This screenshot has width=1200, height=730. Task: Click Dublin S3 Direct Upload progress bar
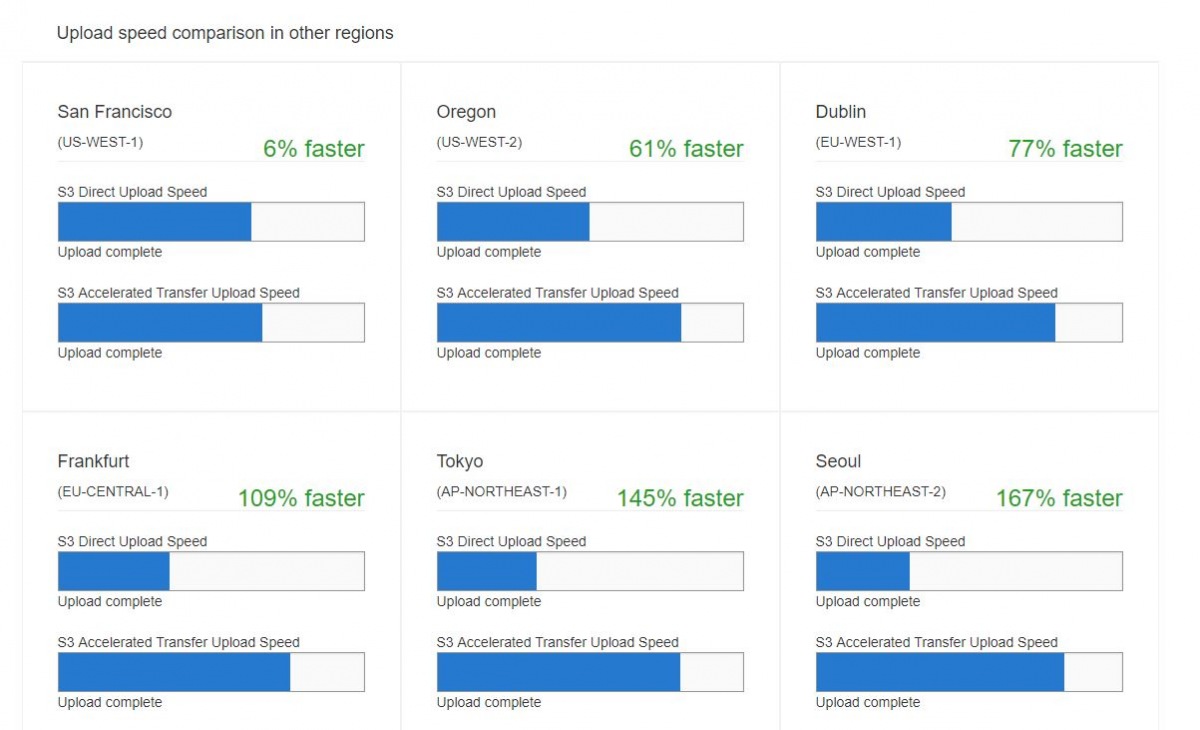pos(969,222)
